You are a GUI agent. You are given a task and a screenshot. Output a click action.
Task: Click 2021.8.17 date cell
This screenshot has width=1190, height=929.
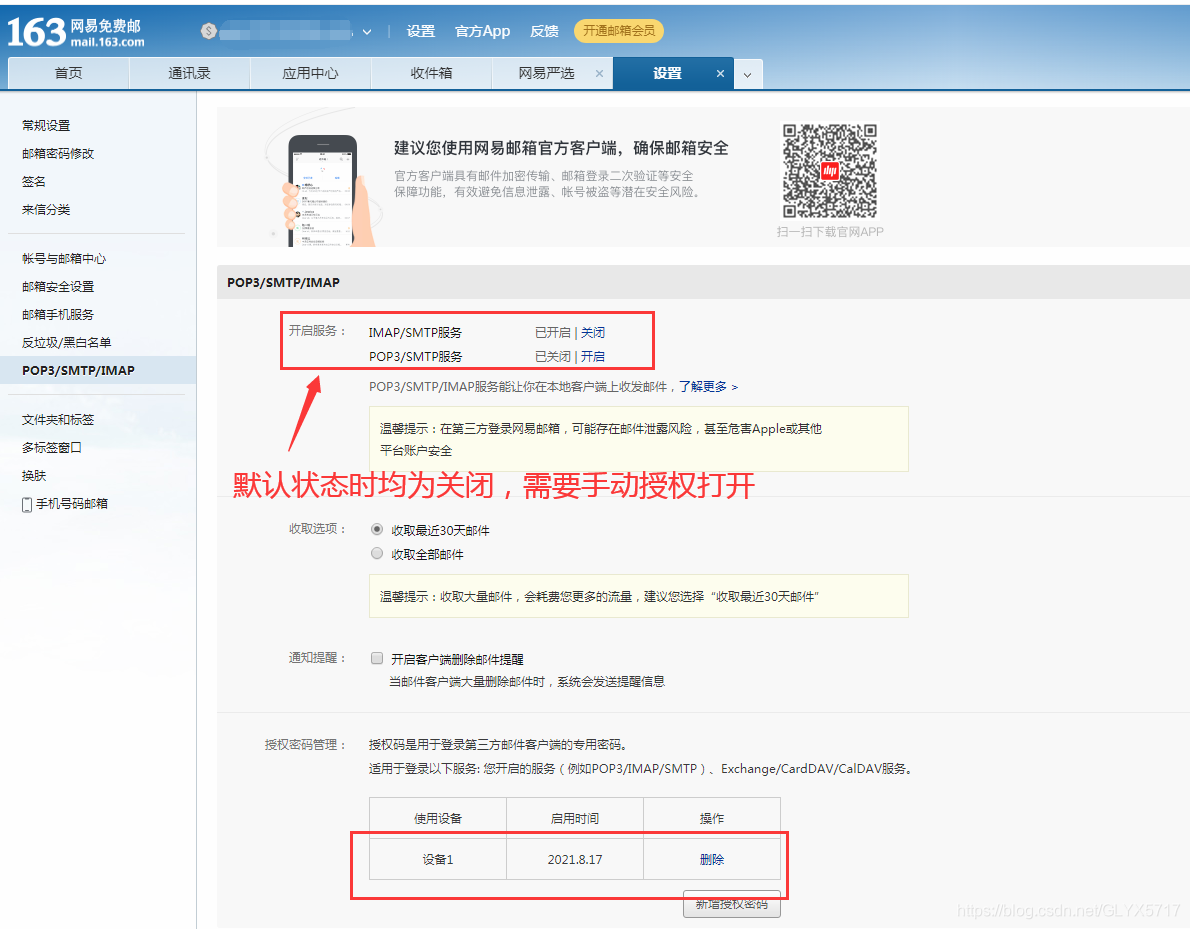tap(575, 860)
